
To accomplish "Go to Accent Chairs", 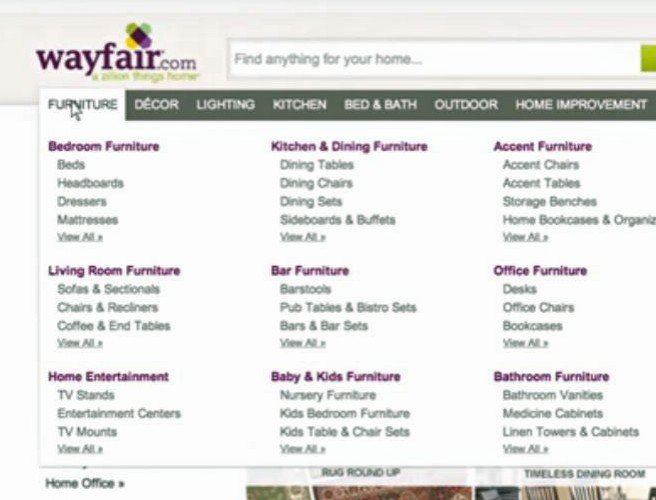I will coord(541,164).
